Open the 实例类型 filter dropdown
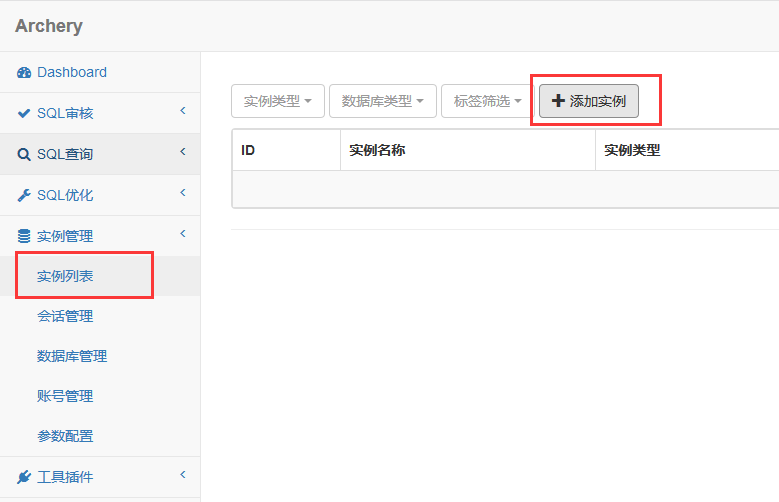This screenshot has width=779, height=502. [278, 101]
